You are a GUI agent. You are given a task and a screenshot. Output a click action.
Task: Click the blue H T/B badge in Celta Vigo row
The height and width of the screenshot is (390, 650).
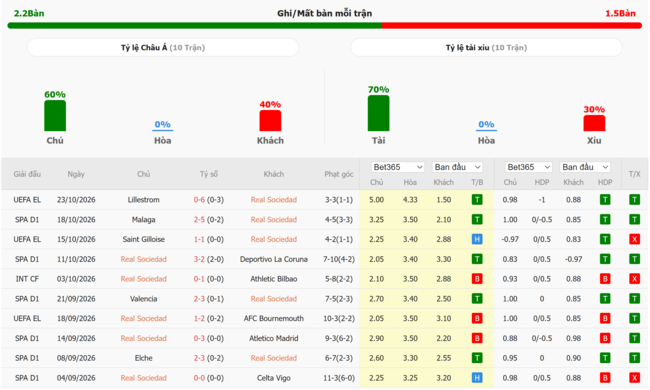tap(477, 378)
